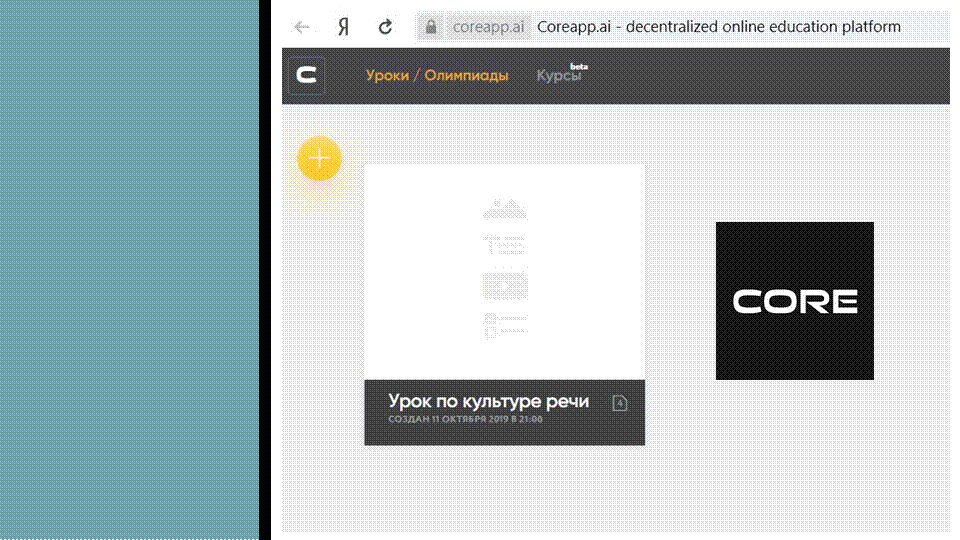This screenshot has height=540, width=960.
Task: Select the coreapp.ai address field
Action: (488, 27)
